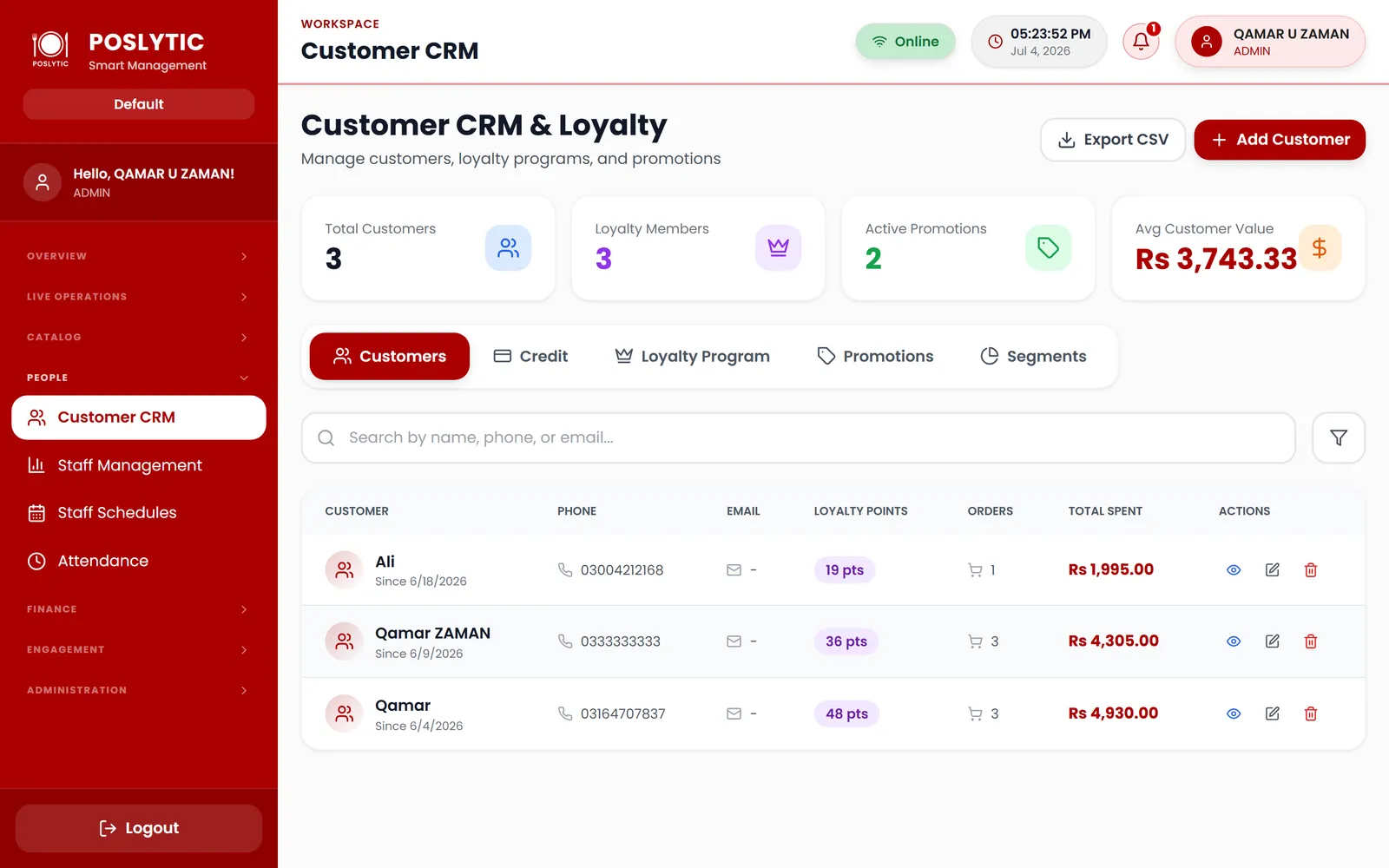Click the filter funnel icon

click(1338, 437)
